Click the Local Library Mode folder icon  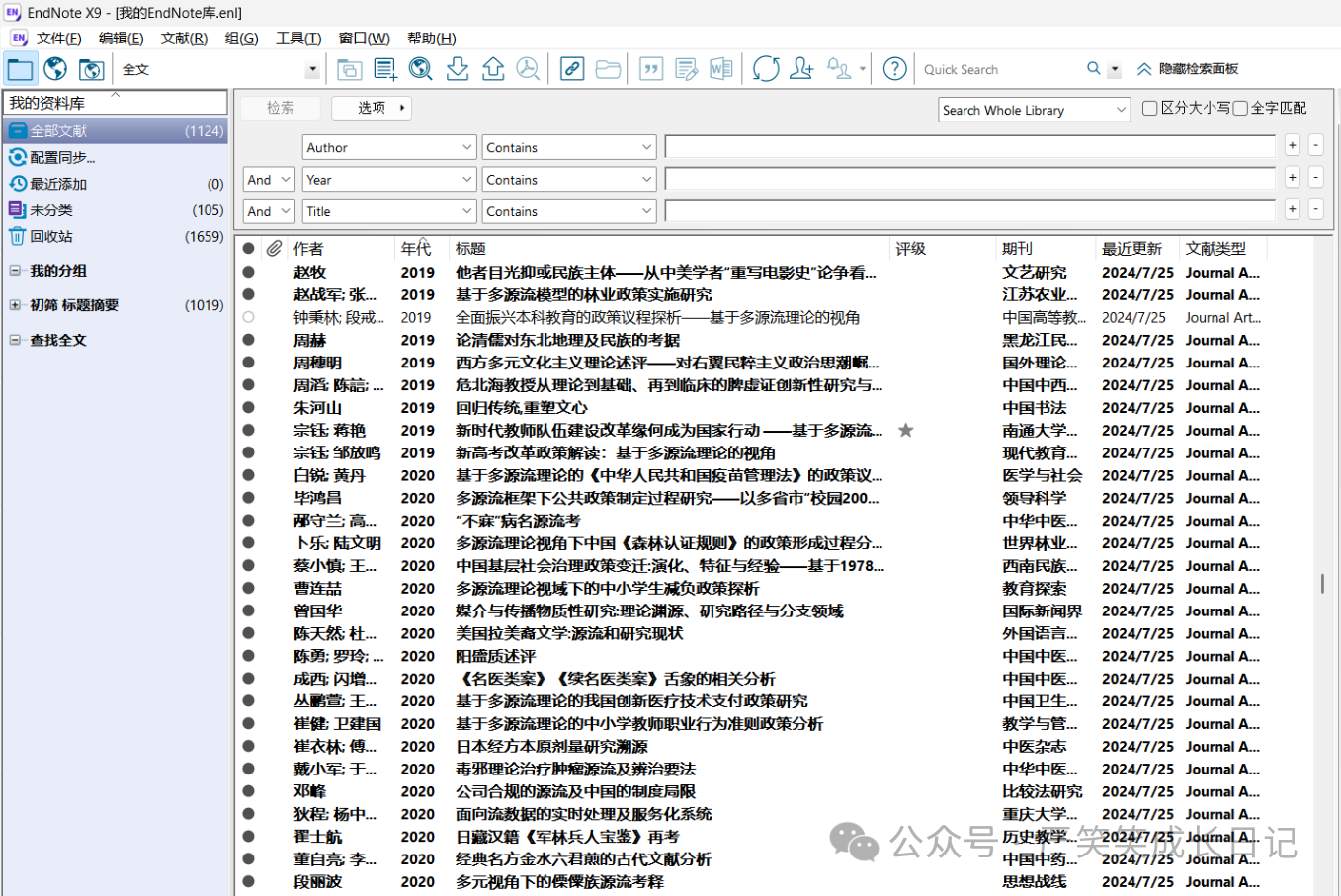20,69
